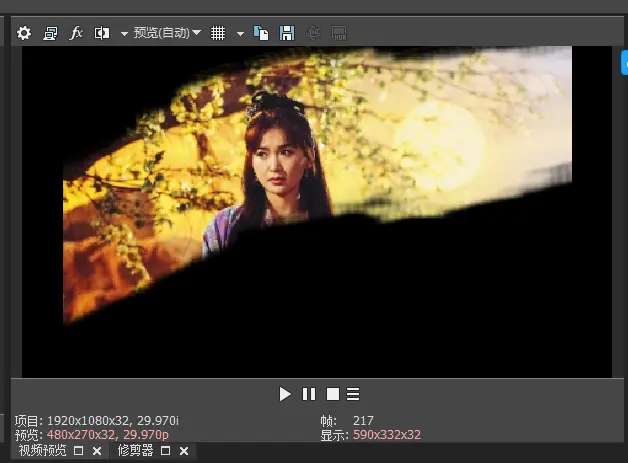Screen dimensions: 628x463
Task: Expand the Split Screen View dropdown arrow
Action: click(x=124, y=34)
